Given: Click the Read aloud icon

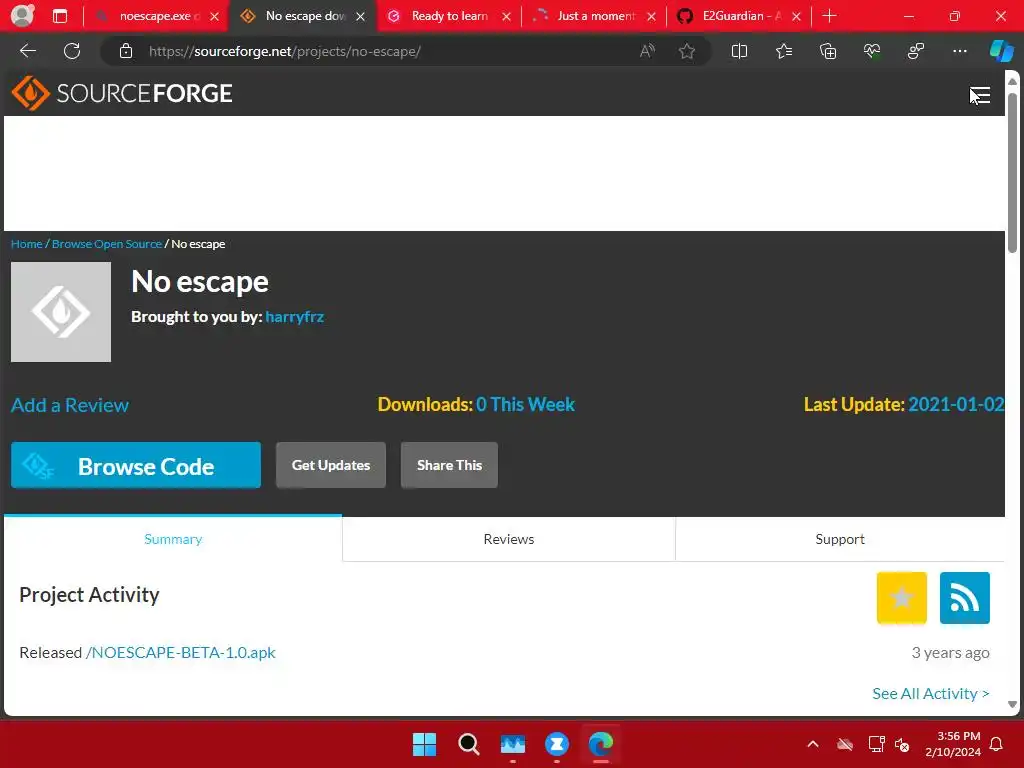Looking at the screenshot, I should click(647, 51).
